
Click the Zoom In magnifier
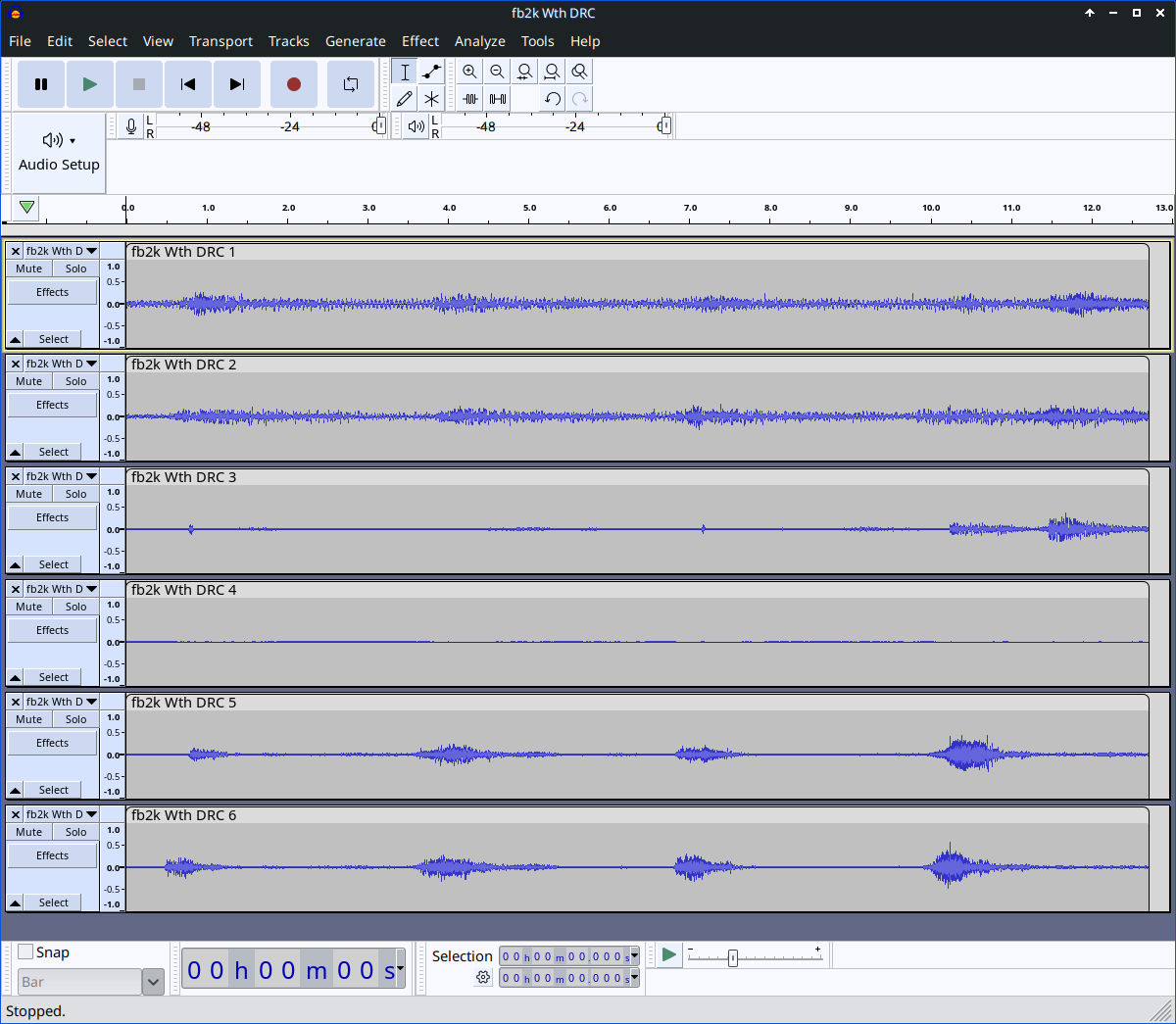click(x=470, y=72)
